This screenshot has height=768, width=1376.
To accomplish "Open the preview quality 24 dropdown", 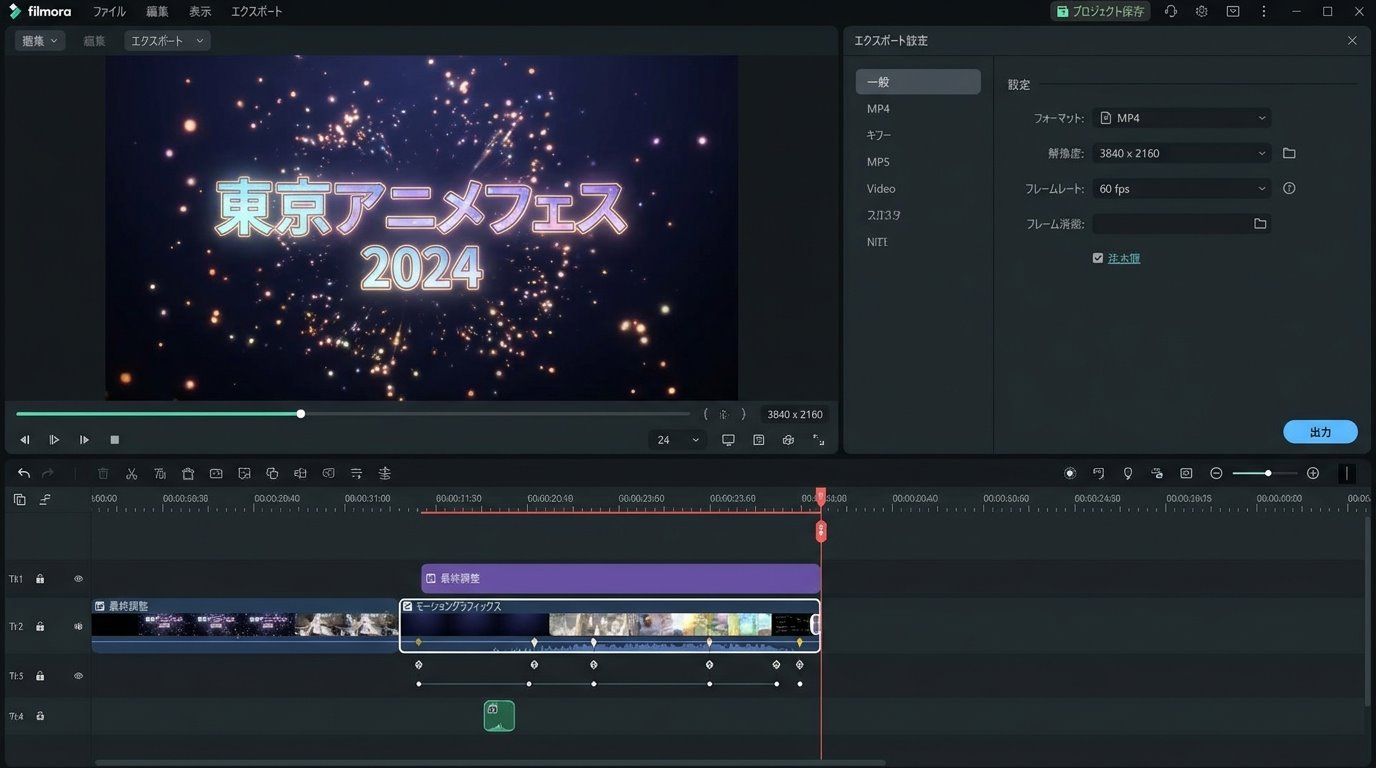I will click(x=677, y=440).
